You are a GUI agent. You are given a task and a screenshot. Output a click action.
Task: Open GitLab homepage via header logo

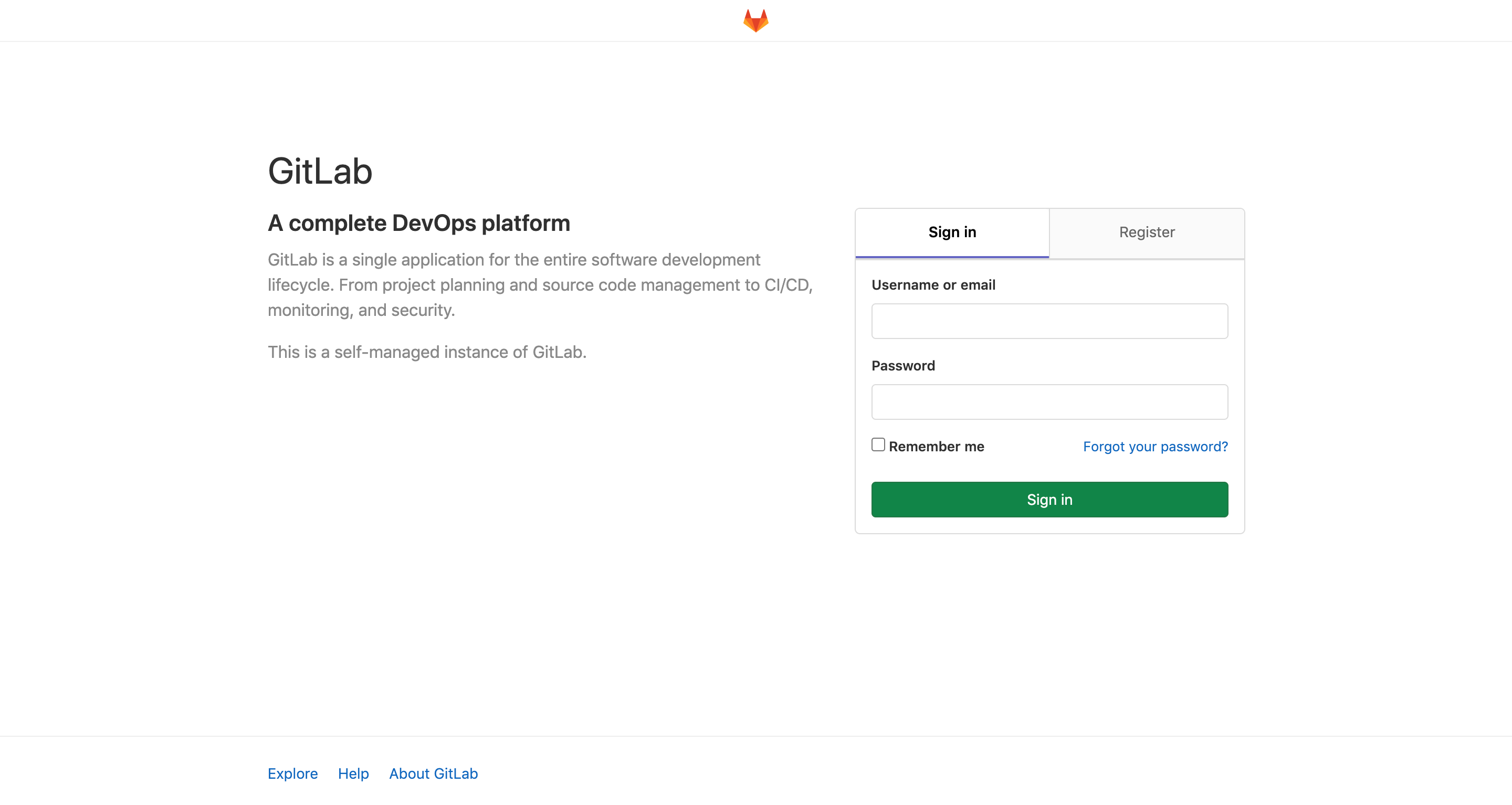(755, 20)
